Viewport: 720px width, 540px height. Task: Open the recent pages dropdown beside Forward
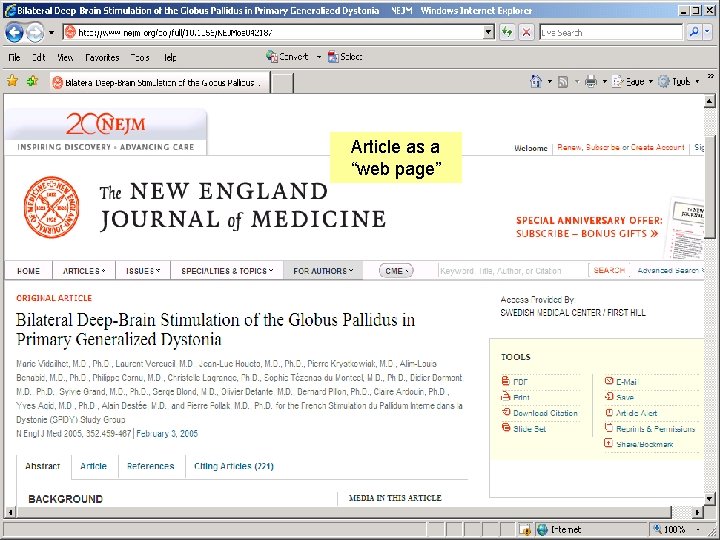tap(51, 33)
